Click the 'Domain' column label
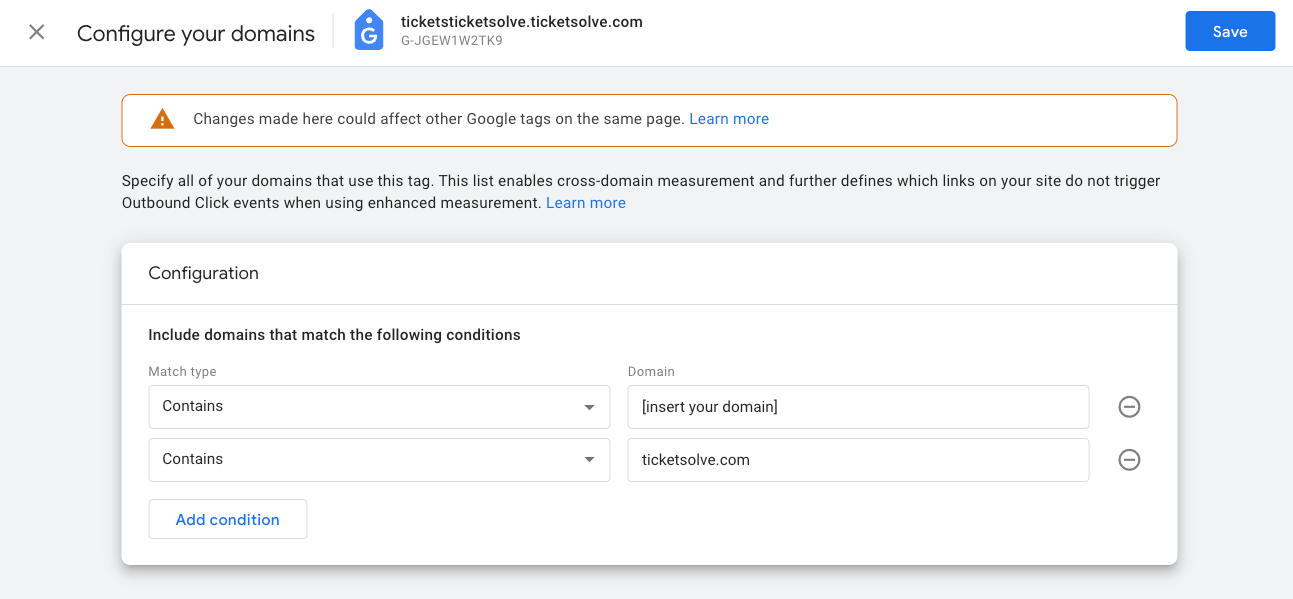Screen dimensions: 1293x599 click(x=651, y=371)
